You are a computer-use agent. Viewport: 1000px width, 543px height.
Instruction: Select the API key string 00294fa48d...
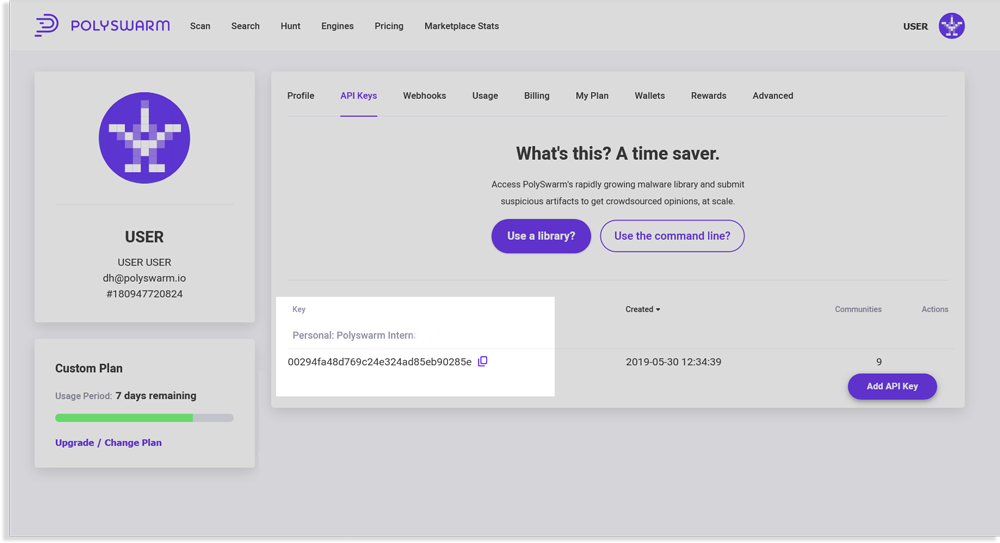[x=379, y=362]
